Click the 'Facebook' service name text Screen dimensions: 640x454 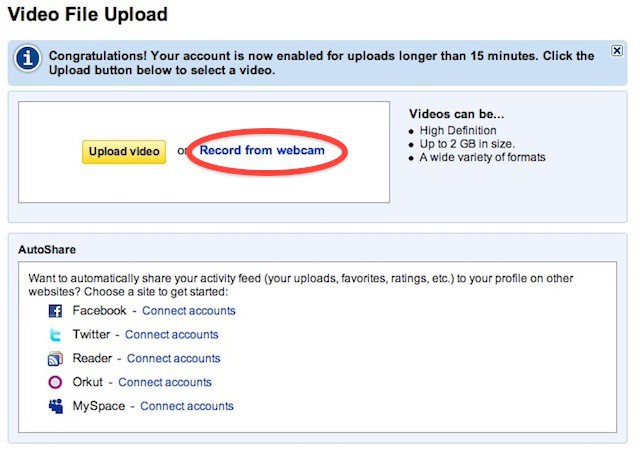[99, 311]
